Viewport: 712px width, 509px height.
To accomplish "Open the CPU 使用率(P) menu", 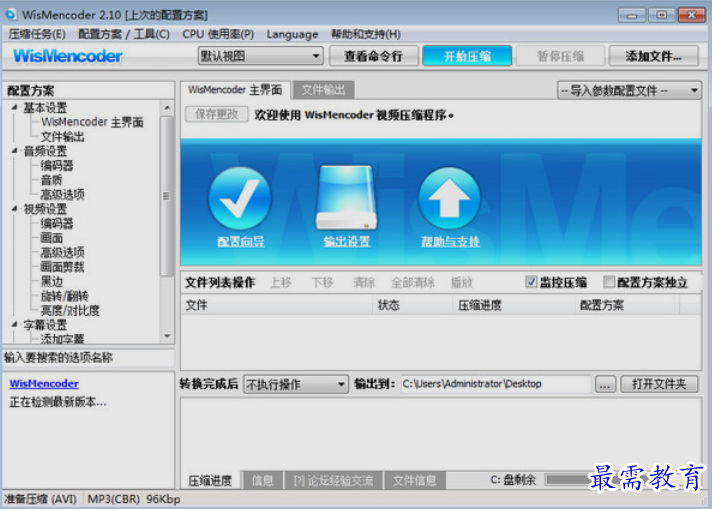I will tap(218, 34).
